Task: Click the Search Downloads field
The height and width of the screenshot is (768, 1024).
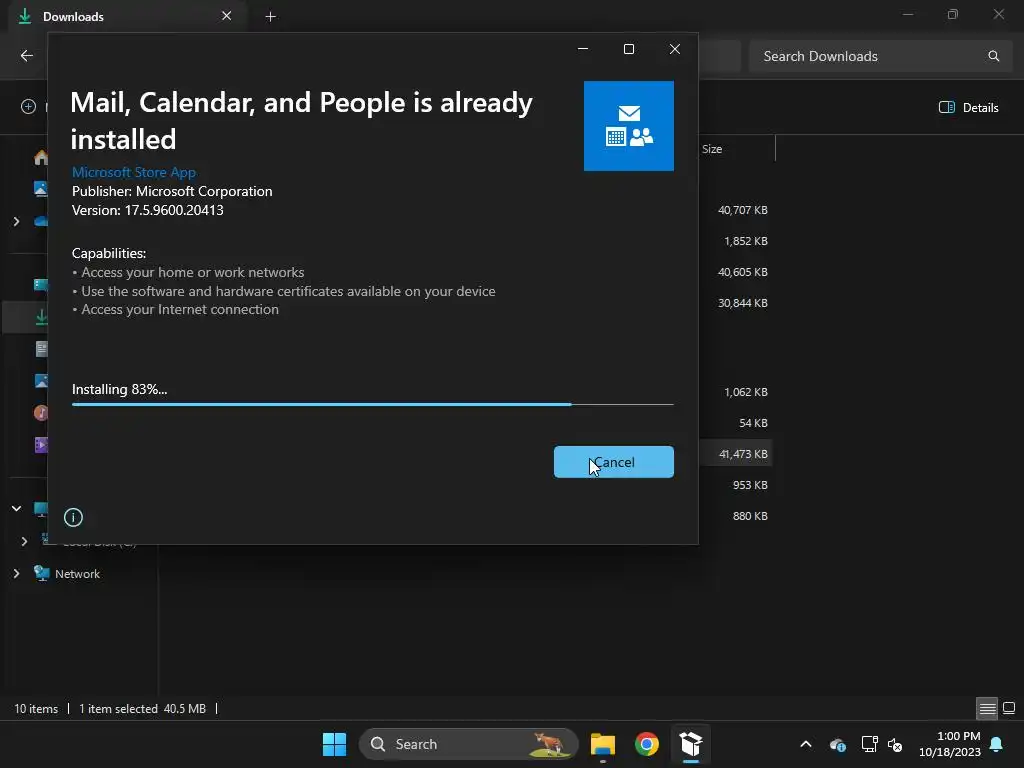Action: [879, 56]
